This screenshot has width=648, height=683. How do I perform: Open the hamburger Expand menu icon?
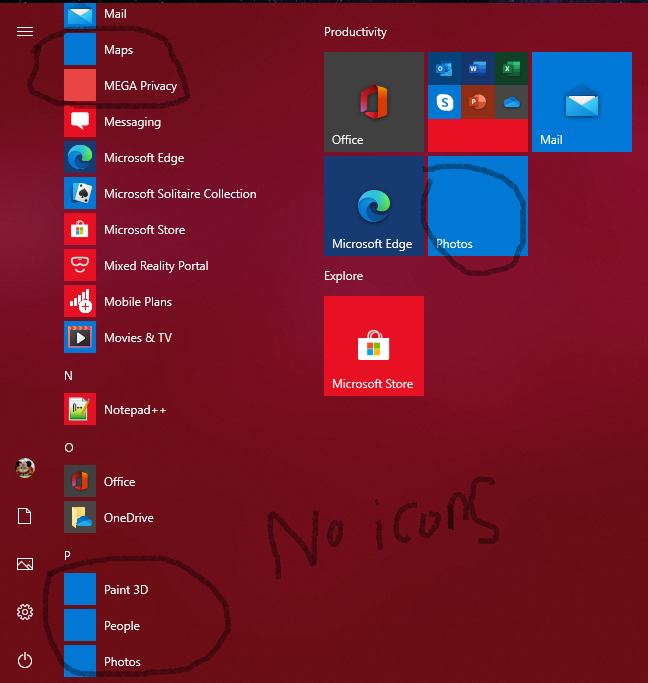[x=25, y=31]
